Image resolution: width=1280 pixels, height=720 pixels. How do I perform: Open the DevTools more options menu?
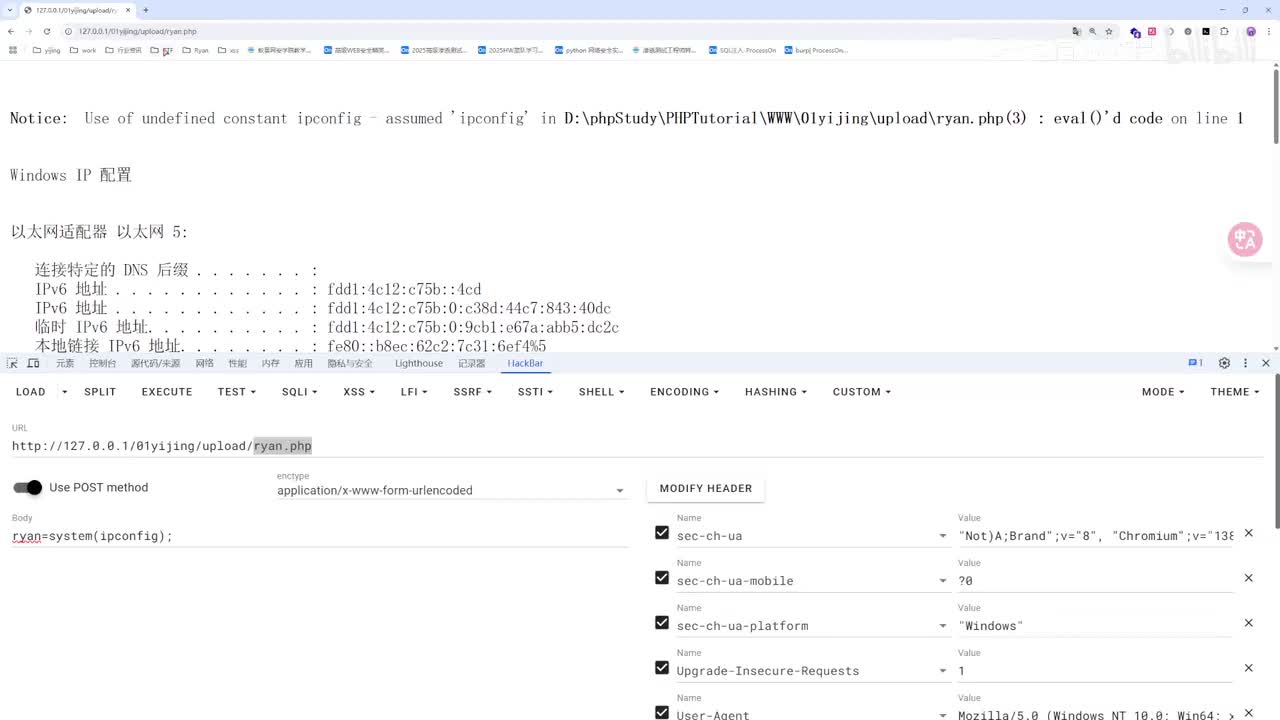pyautogui.click(x=1245, y=363)
